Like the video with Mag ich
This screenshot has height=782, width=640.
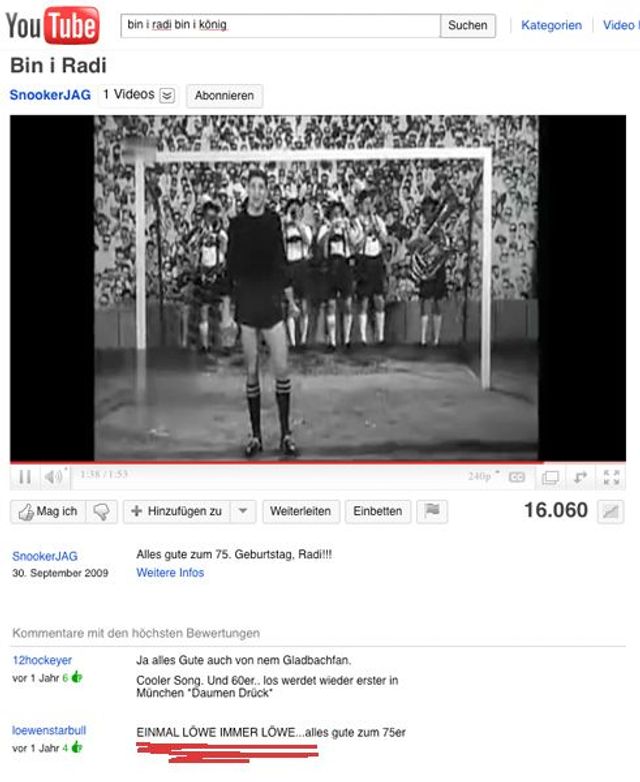point(48,512)
